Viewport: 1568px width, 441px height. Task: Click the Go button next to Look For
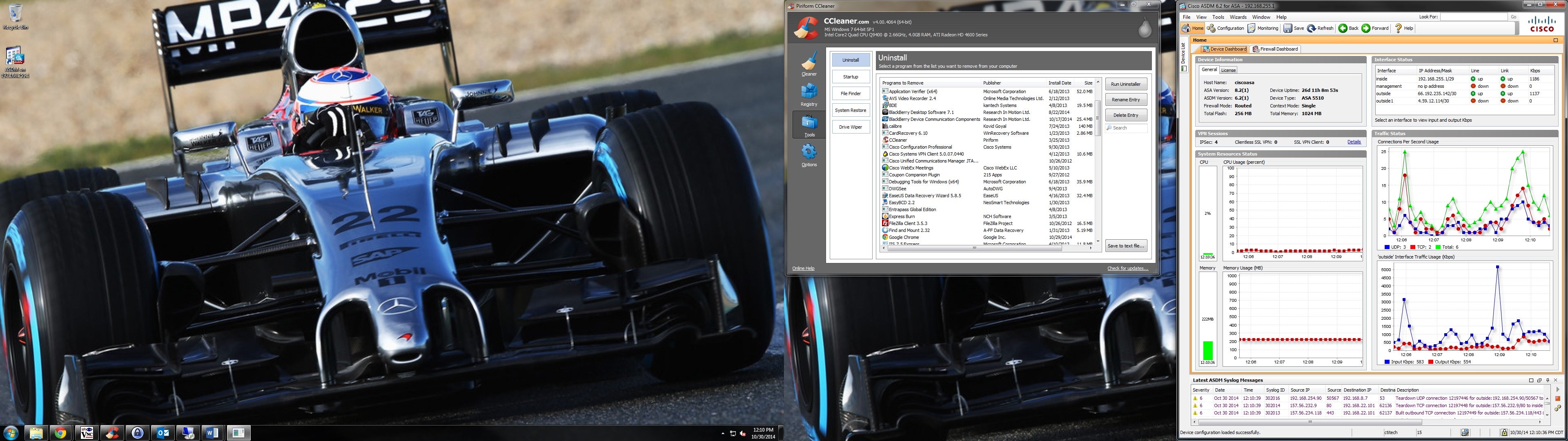point(1513,17)
